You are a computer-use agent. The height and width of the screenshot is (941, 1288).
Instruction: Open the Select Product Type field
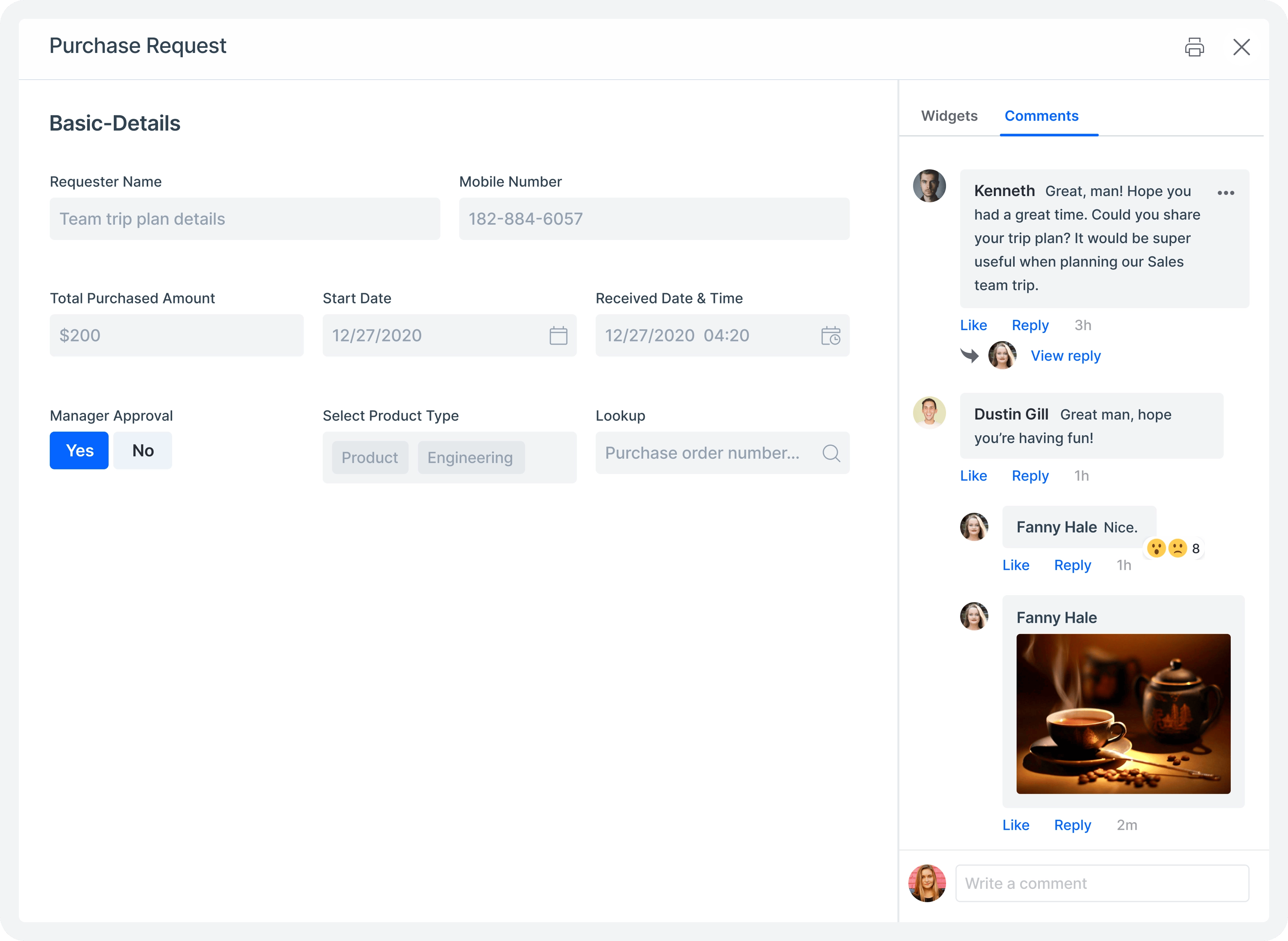click(x=449, y=458)
